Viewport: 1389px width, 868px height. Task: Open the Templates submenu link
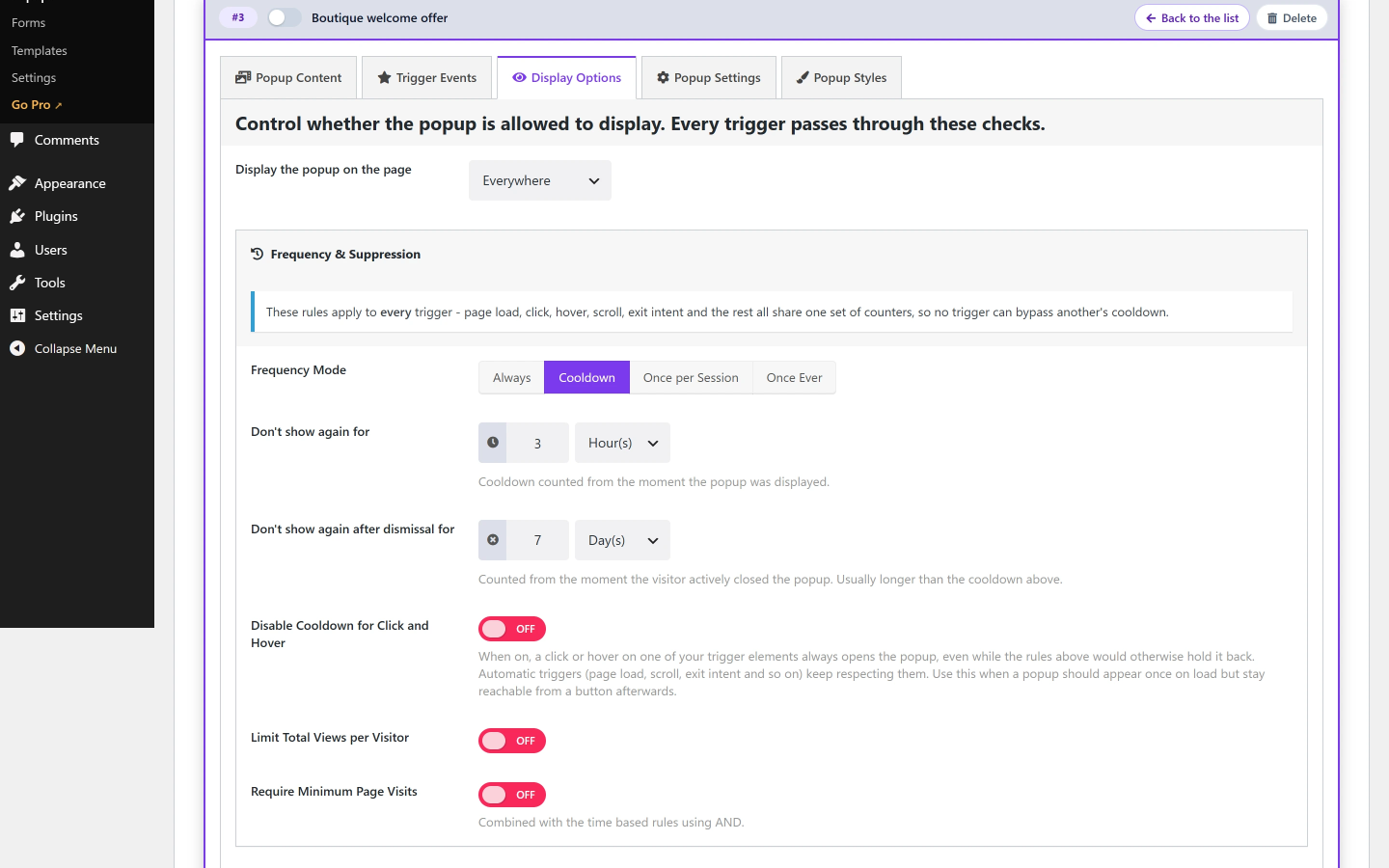point(40,50)
